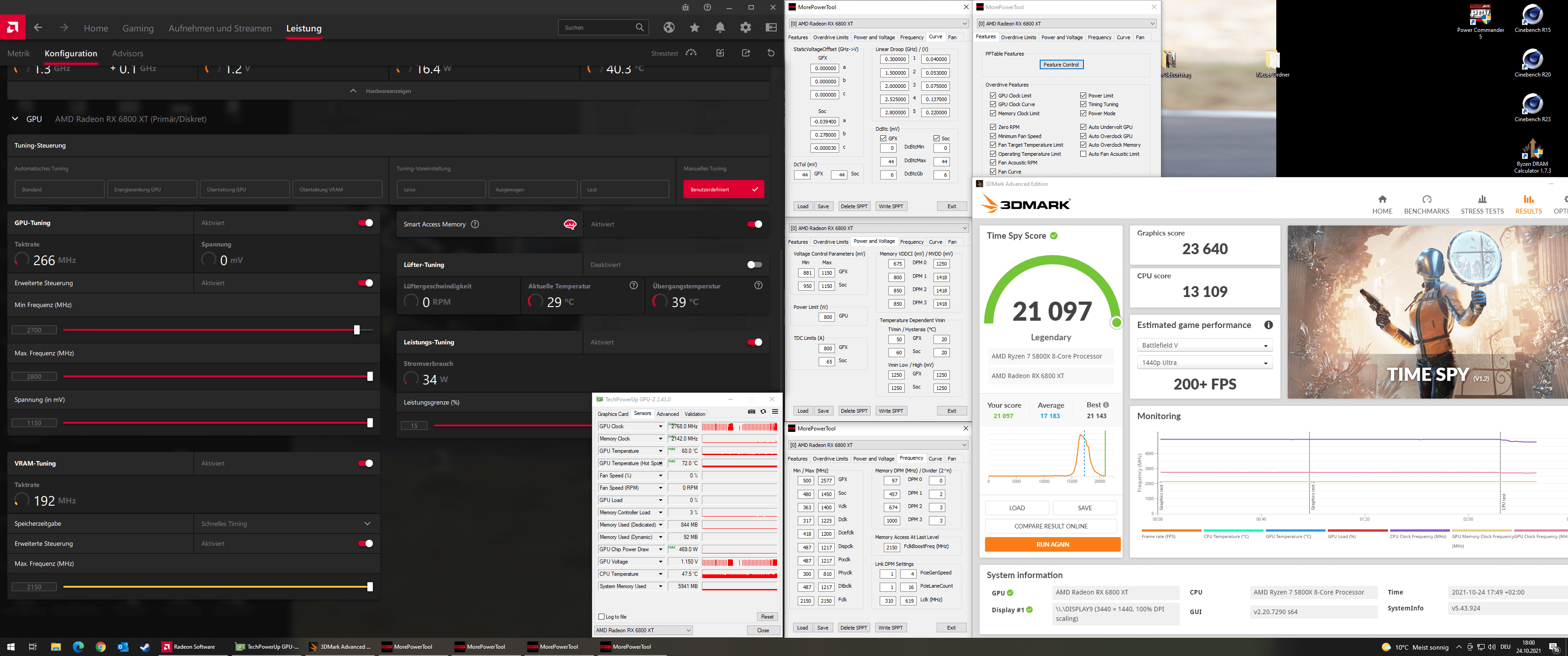Open 3DMark STRESS TESTS section
Screen dimensions: 1568x656
[x=1482, y=205]
